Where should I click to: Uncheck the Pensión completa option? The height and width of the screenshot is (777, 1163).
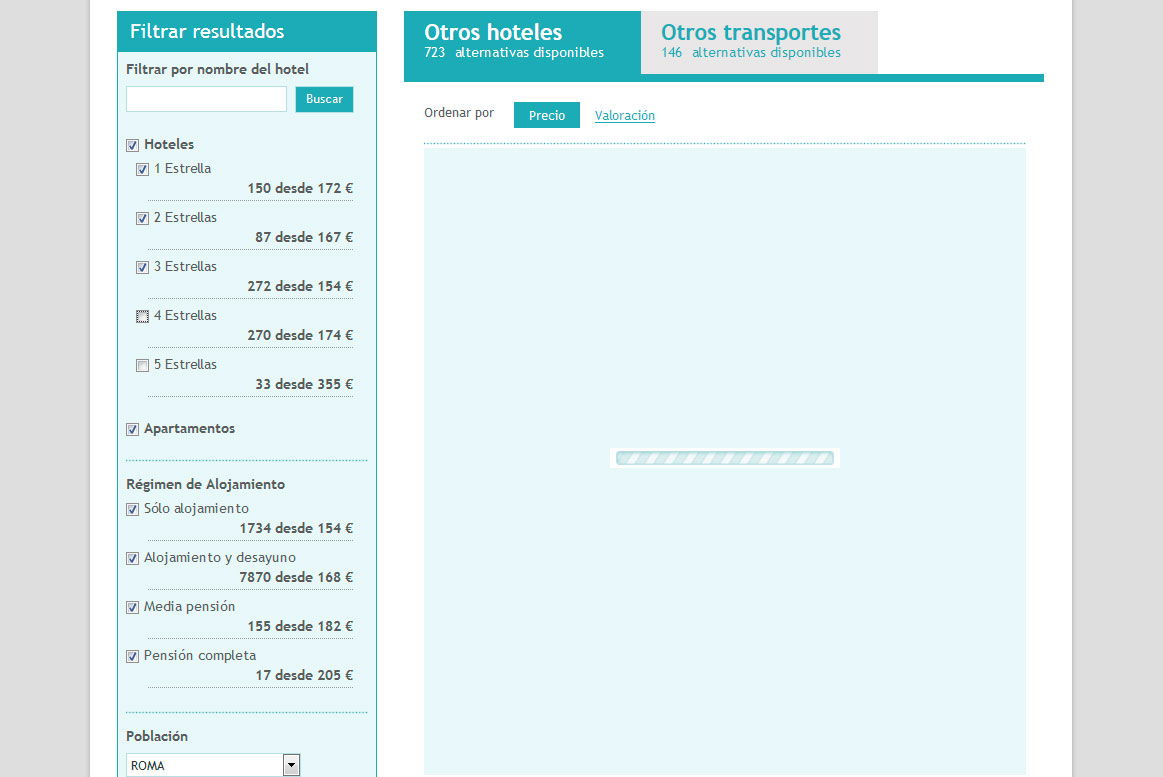coord(132,656)
